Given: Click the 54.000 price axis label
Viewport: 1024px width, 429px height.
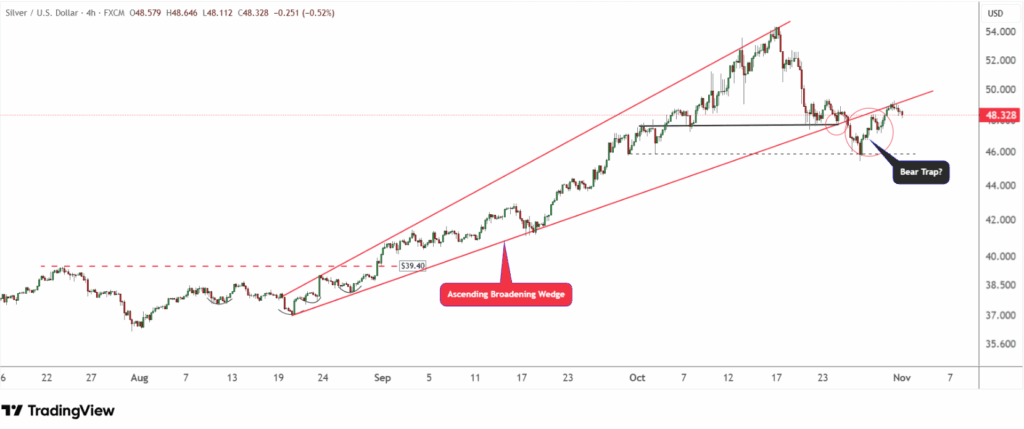Looking at the screenshot, I should pyautogui.click(x=1000, y=32).
